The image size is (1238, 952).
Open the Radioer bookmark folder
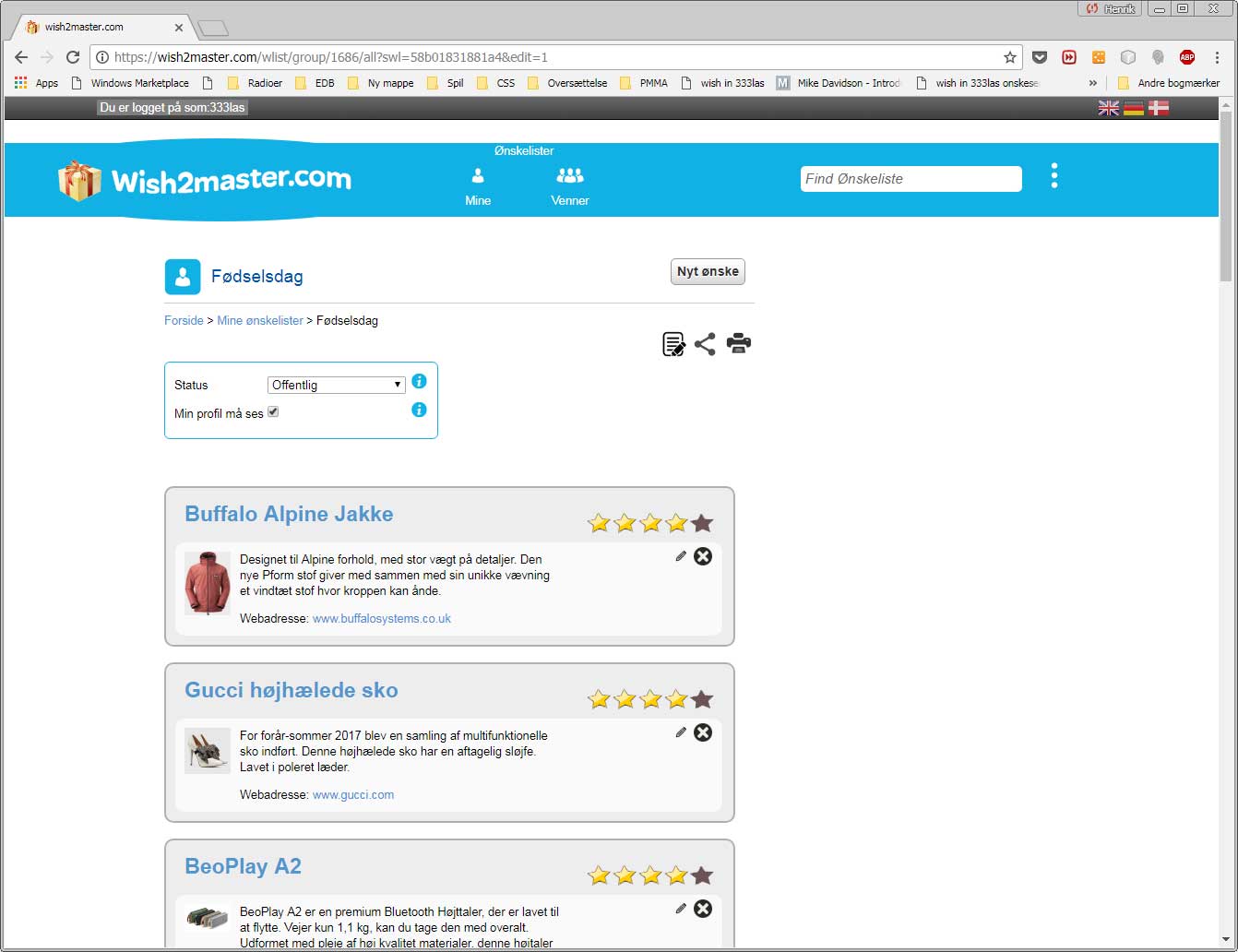pos(255,83)
